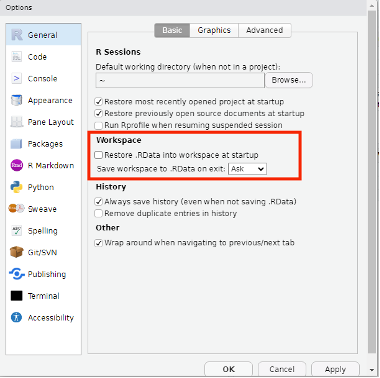This screenshot has width=380, height=378.
Task: Switch to the Graphics tab
Action: (x=214, y=30)
